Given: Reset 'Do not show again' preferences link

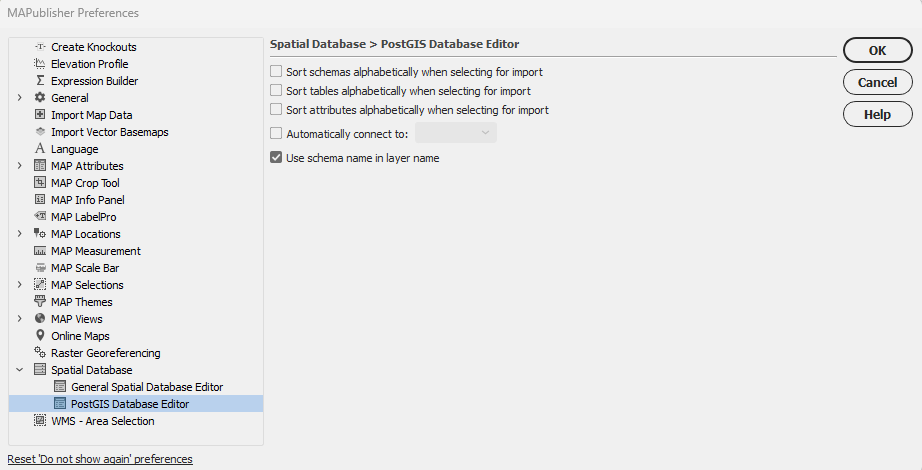Looking at the screenshot, I should pos(100,459).
